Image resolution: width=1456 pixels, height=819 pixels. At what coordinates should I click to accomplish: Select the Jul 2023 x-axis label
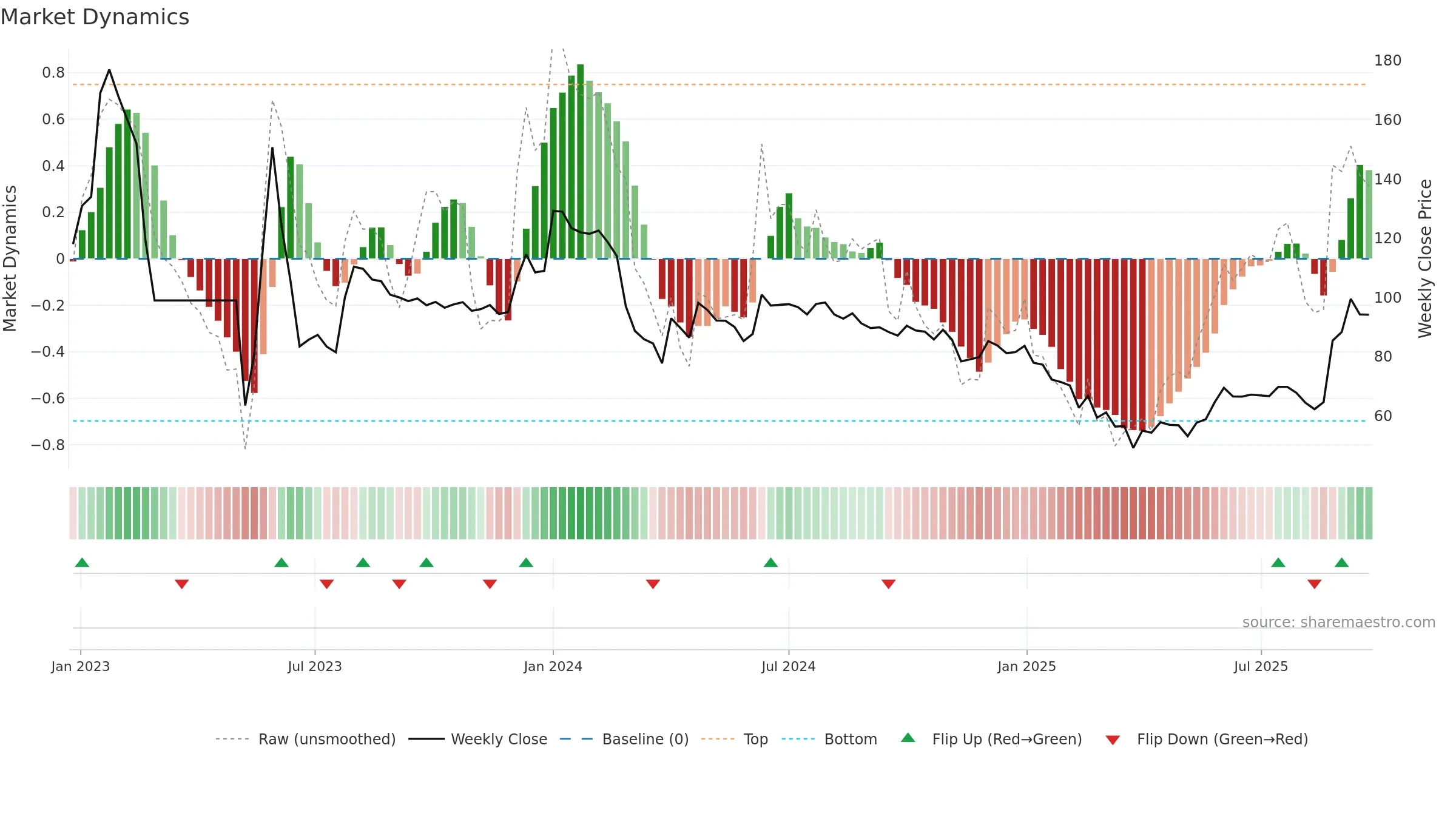(x=315, y=666)
